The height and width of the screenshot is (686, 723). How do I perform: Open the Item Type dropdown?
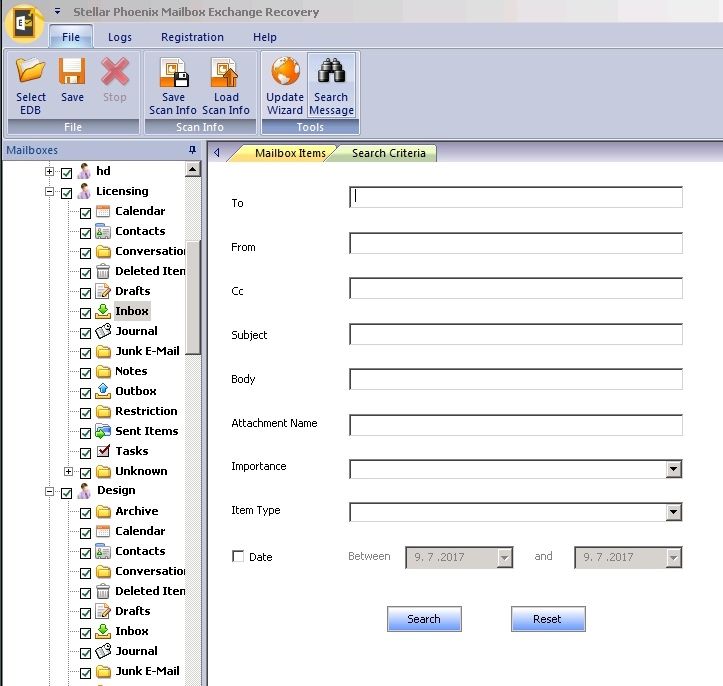[674, 512]
